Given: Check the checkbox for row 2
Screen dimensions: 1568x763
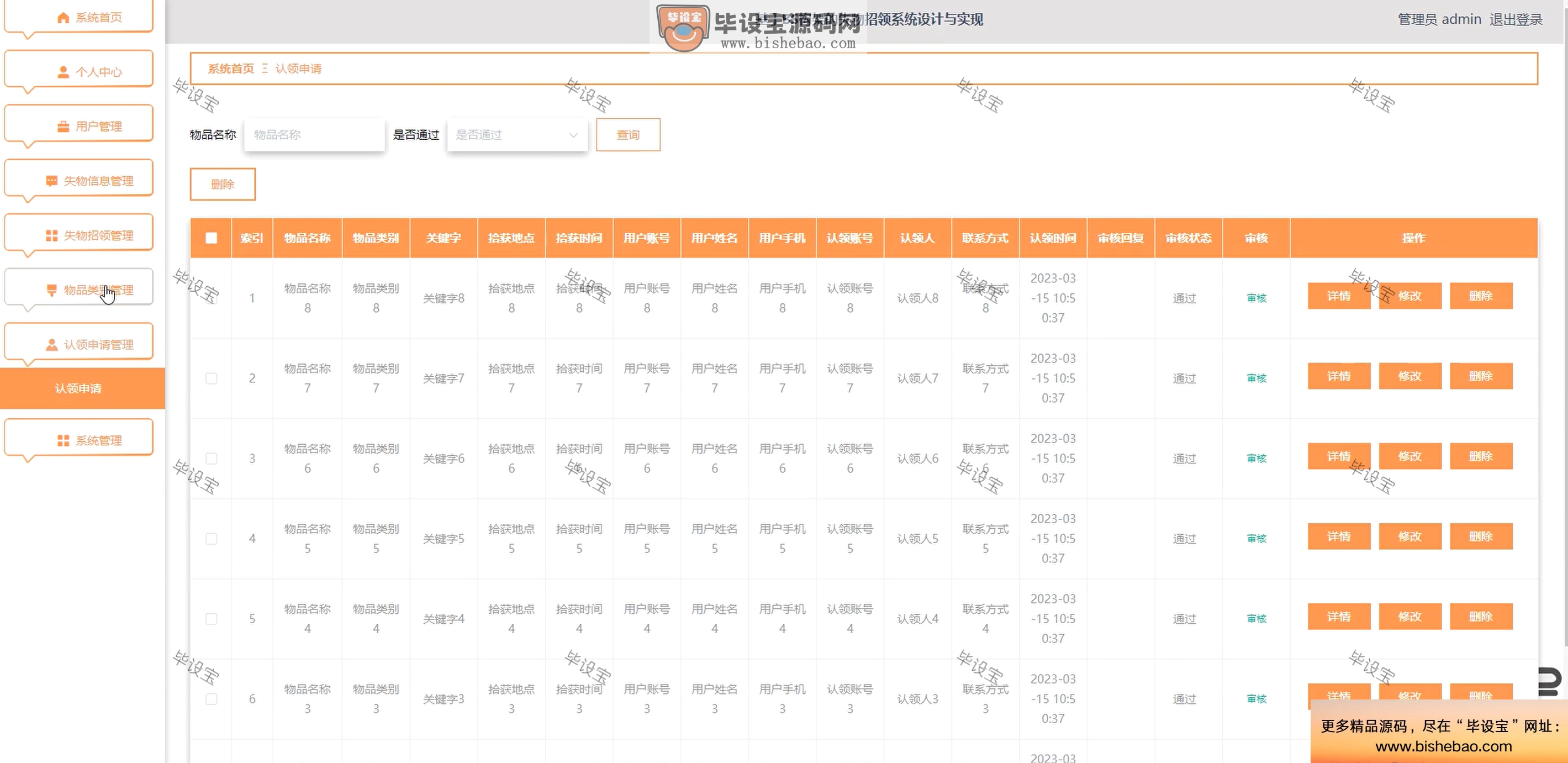Looking at the screenshot, I should coord(211,378).
